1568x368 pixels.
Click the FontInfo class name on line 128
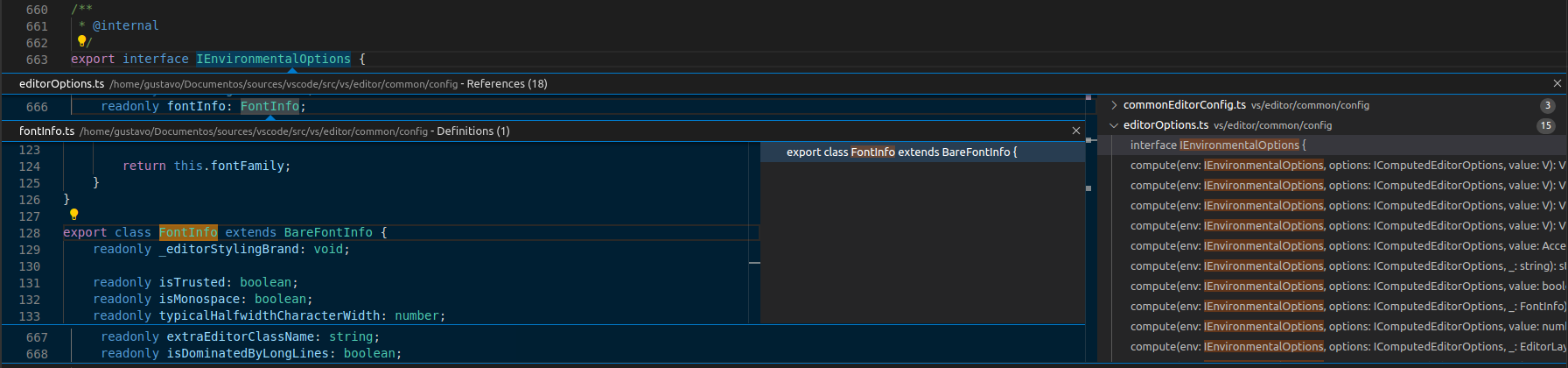pos(188,232)
